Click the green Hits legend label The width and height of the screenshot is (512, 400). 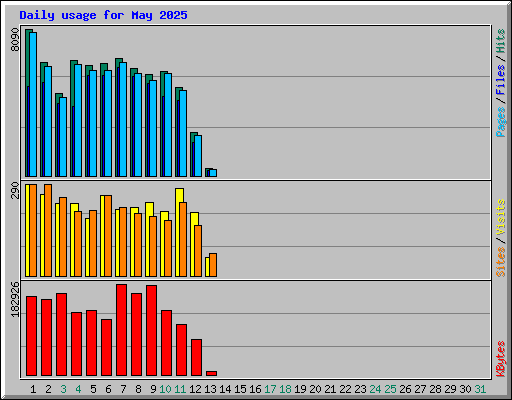501,42
